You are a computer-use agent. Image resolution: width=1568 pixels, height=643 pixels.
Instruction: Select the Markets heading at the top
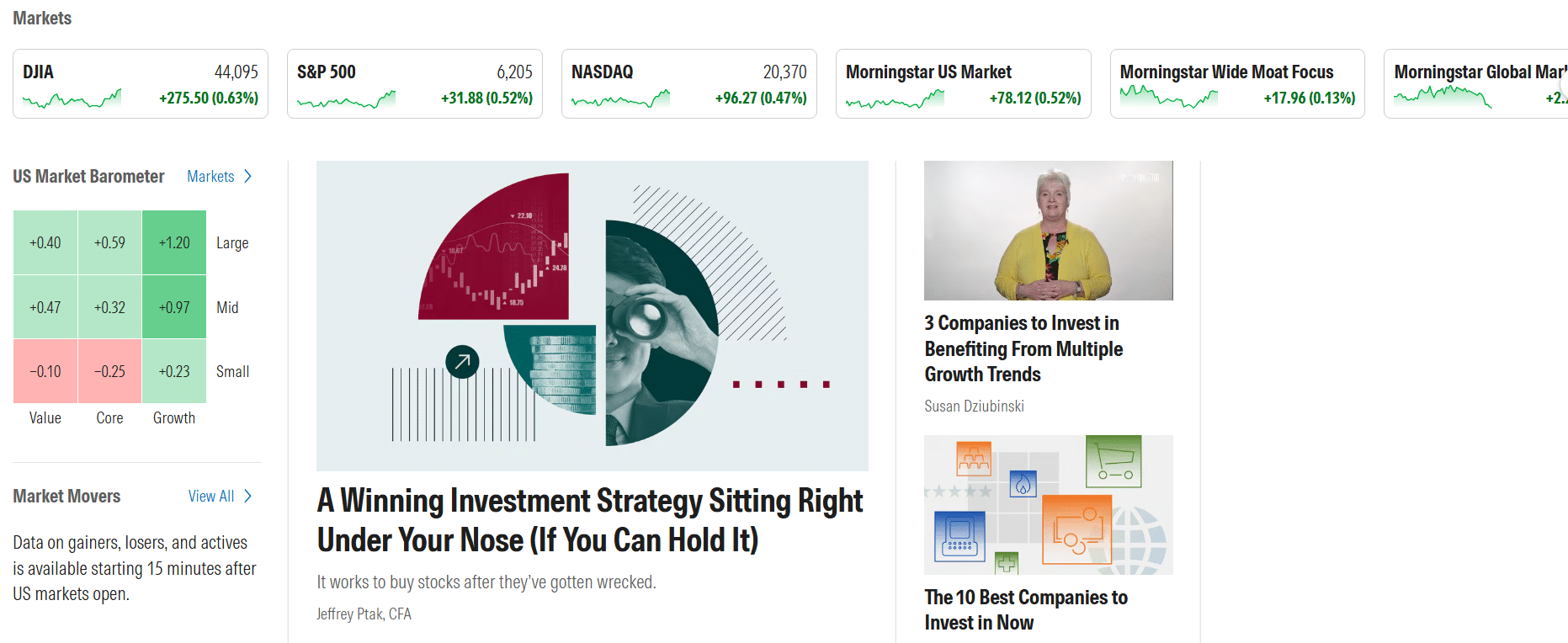(42, 18)
